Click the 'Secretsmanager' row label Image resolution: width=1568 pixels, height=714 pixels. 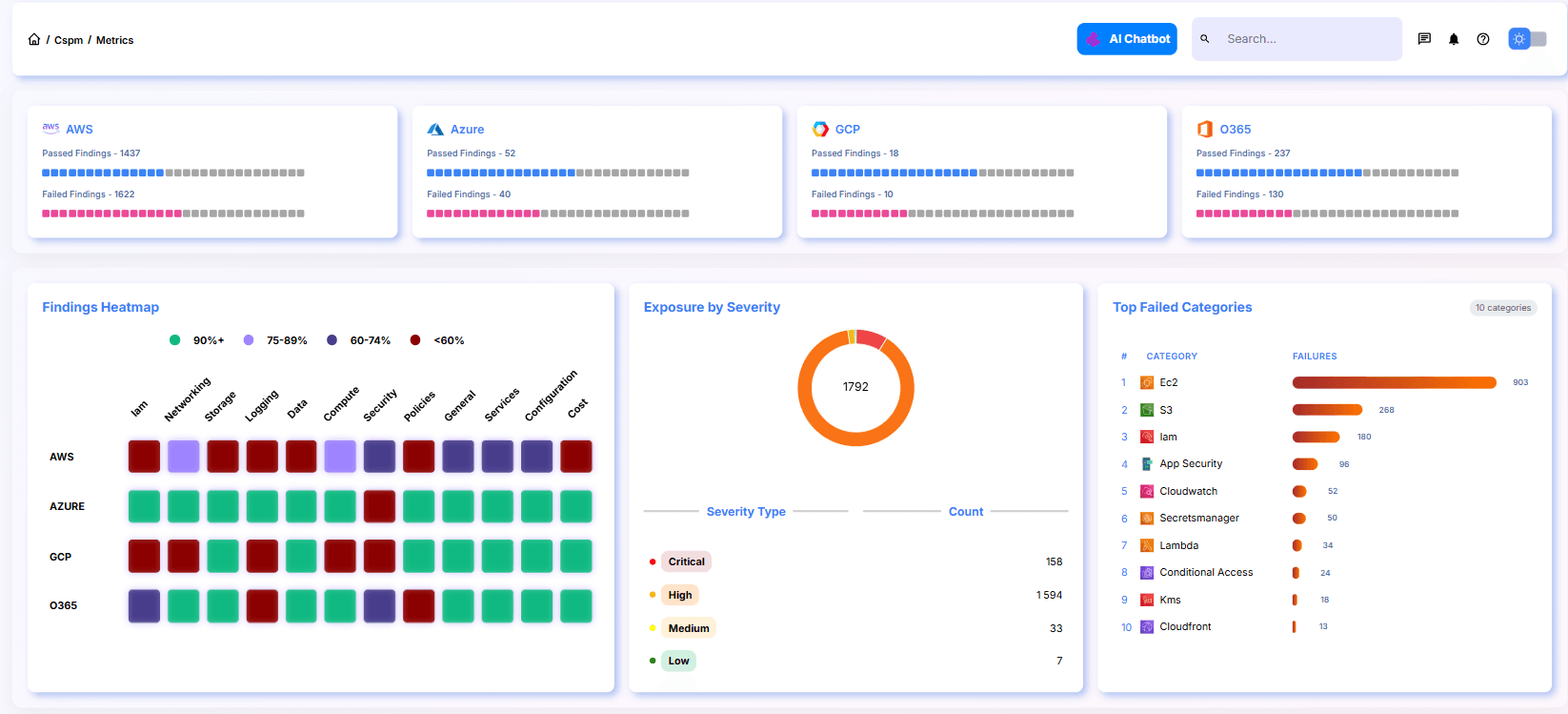pyautogui.click(x=1199, y=519)
